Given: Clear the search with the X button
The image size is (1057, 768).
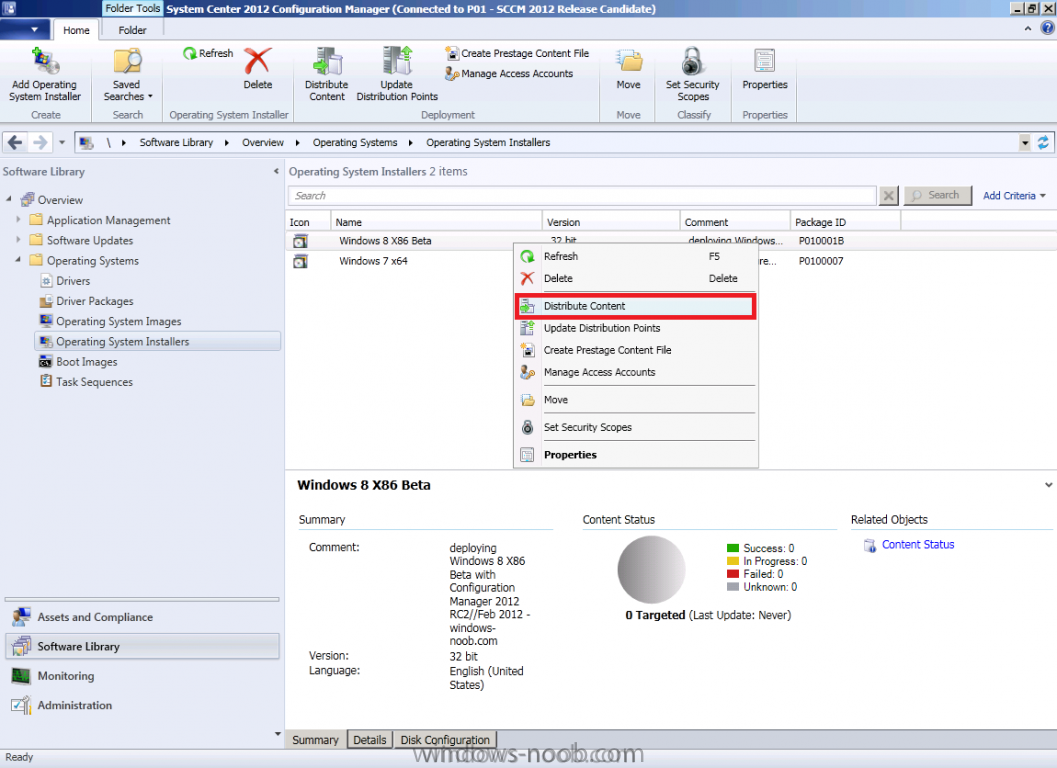Looking at the screenshot, I should pyautogui.click(x=889, y=196).
